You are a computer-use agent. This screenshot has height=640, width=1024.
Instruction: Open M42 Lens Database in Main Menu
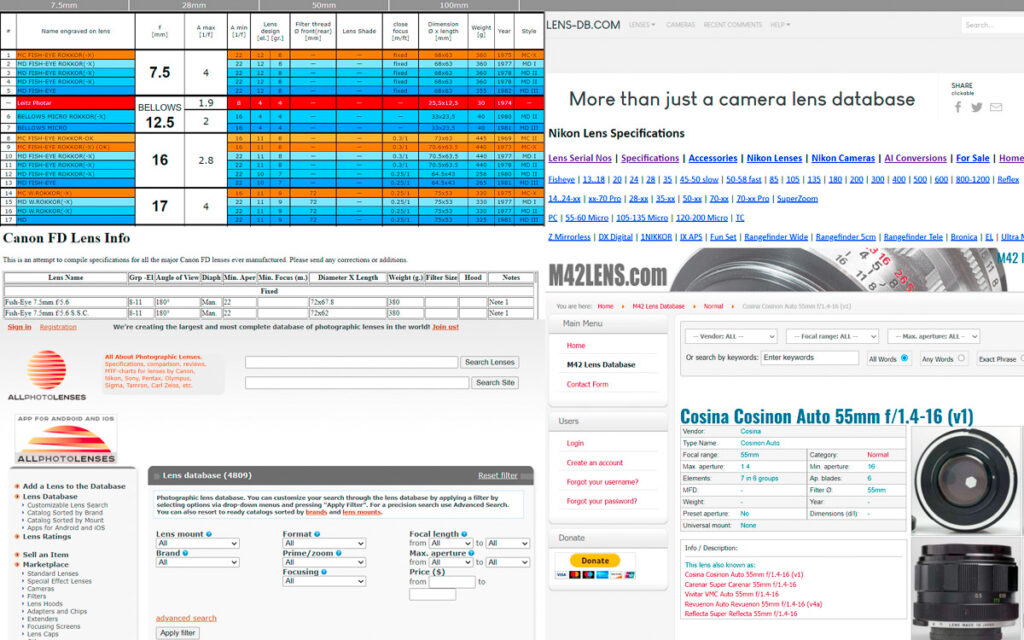tap(601, 365)
